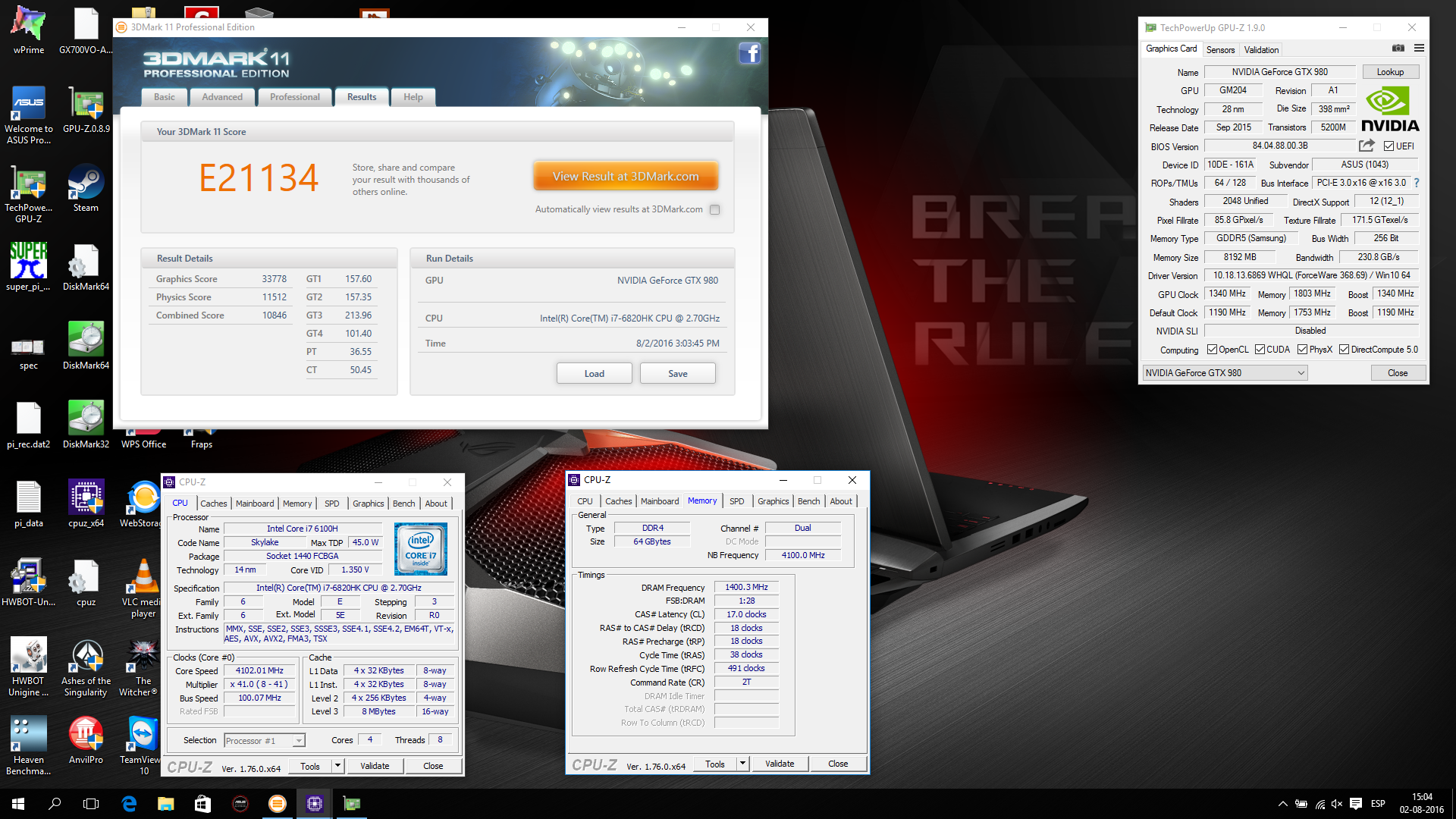Image resolution: width=1456 pixels, height=819 pixels.
Task: Open Windows Store from taskbar
Action: [x=202, y=804]
